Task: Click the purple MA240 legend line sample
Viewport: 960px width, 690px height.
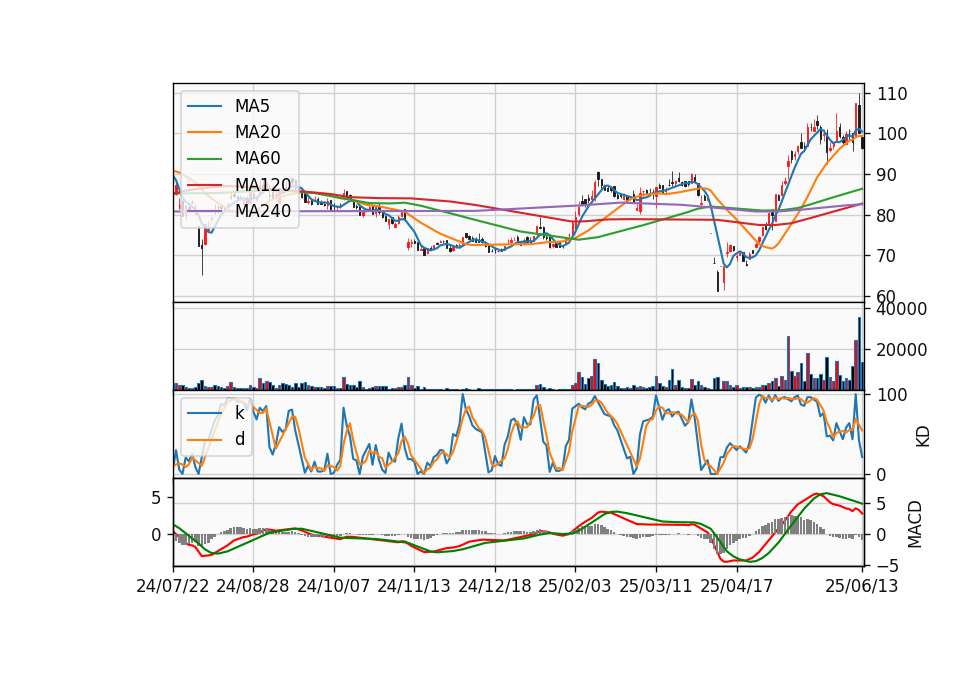Action: click(x=204, y=211)
